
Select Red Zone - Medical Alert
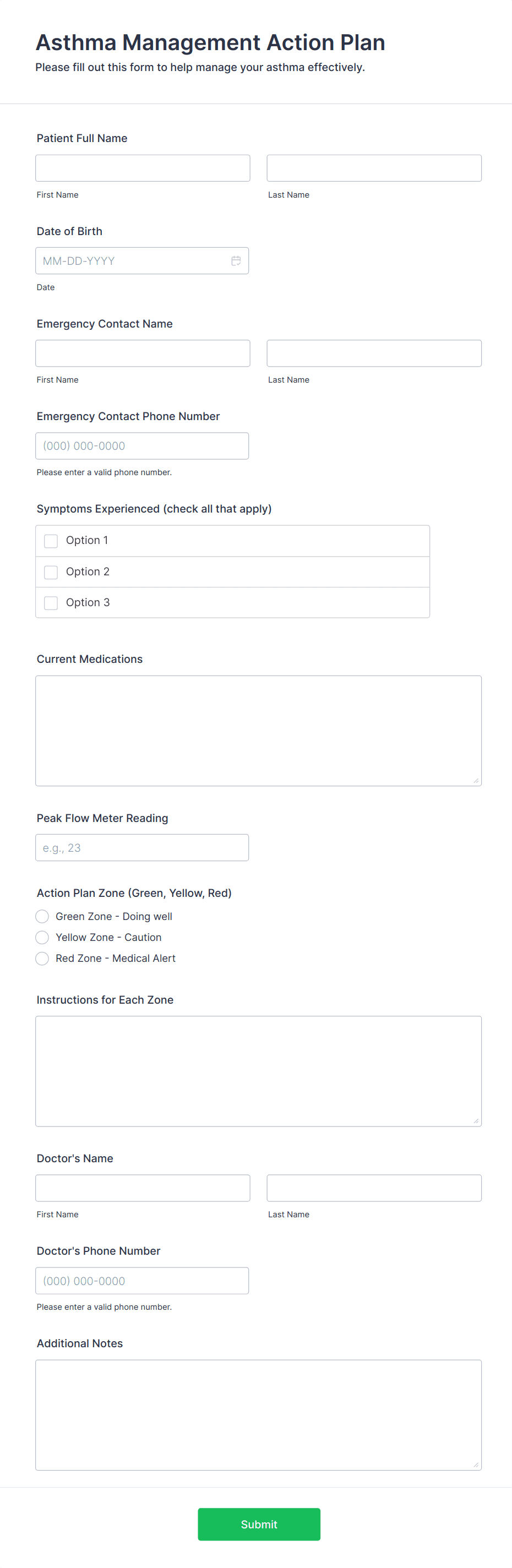[x=41, y=958]
